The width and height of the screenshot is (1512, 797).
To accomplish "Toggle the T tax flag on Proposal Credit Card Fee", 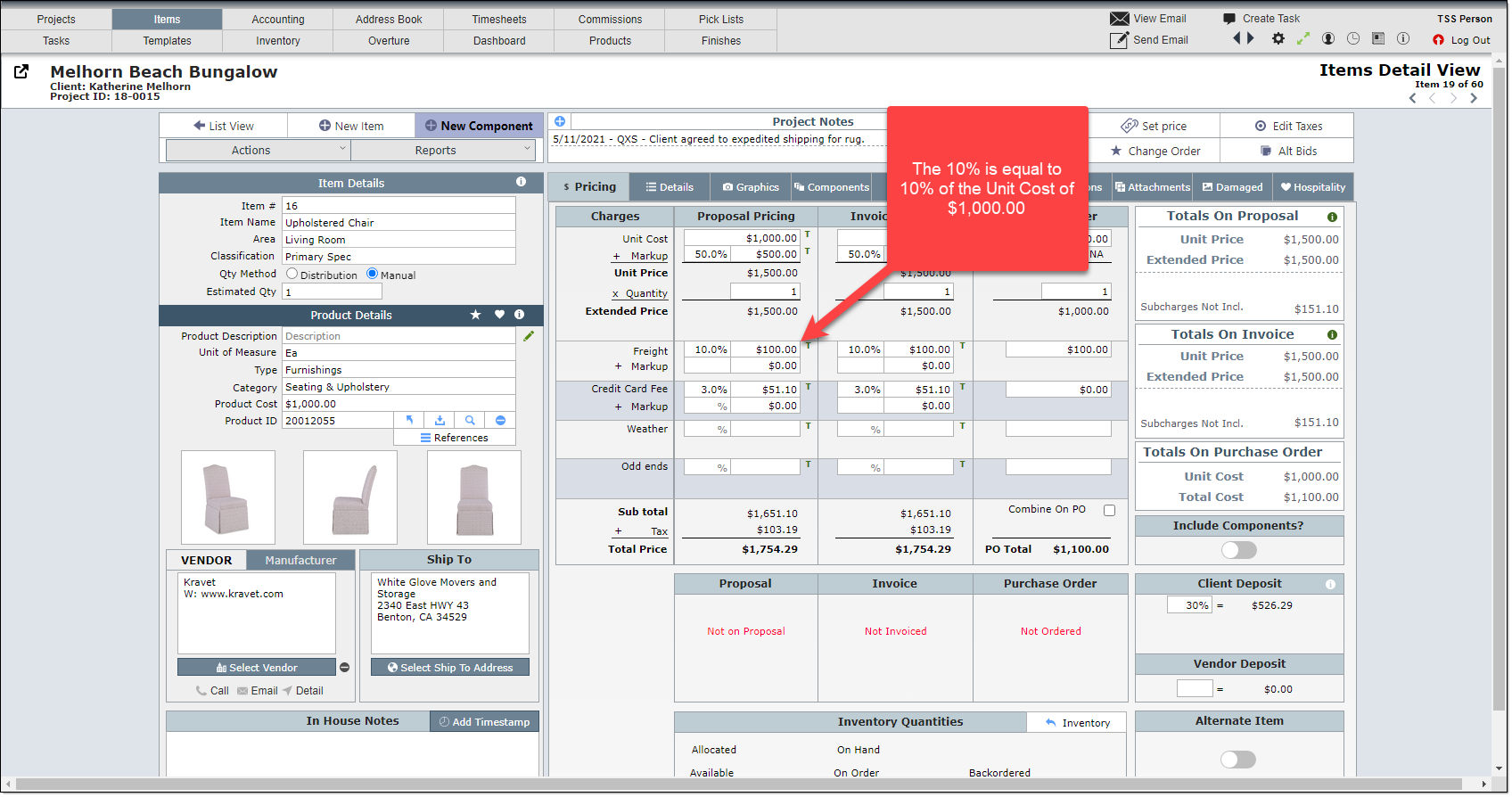I will tap(808, 387).
